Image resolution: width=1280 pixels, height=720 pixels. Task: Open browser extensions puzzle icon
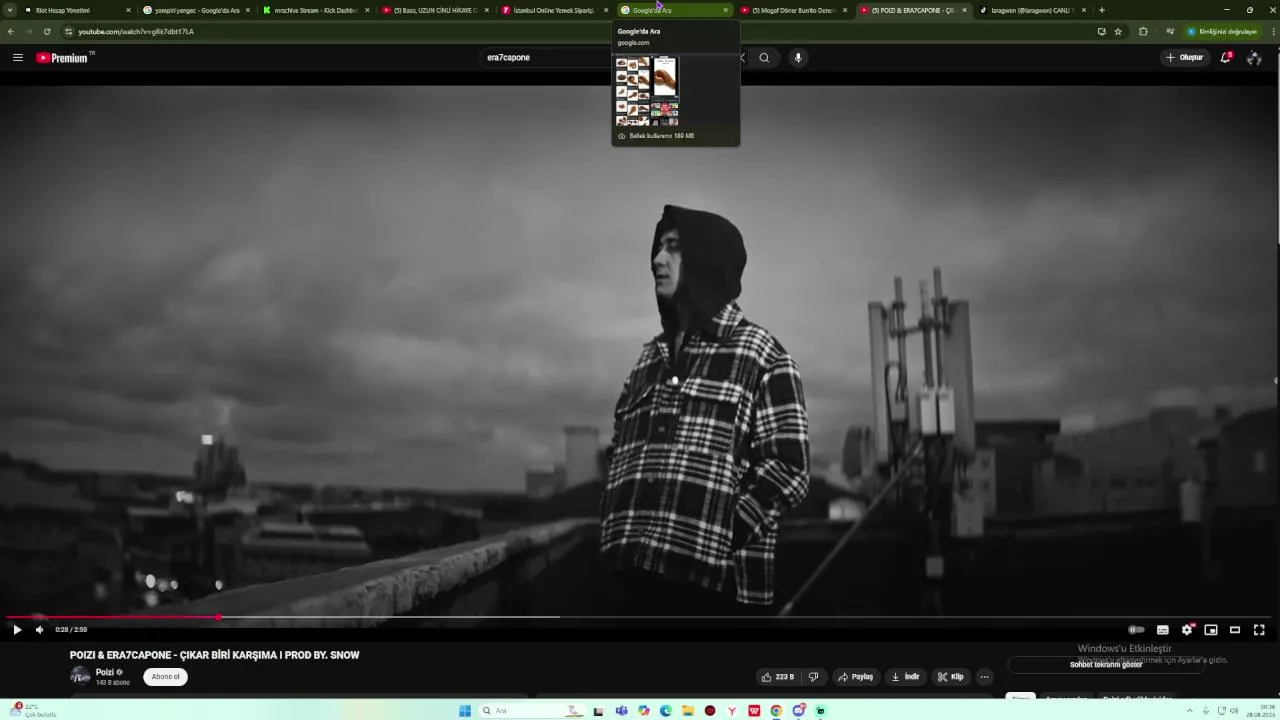click(x=1143, y=31)
